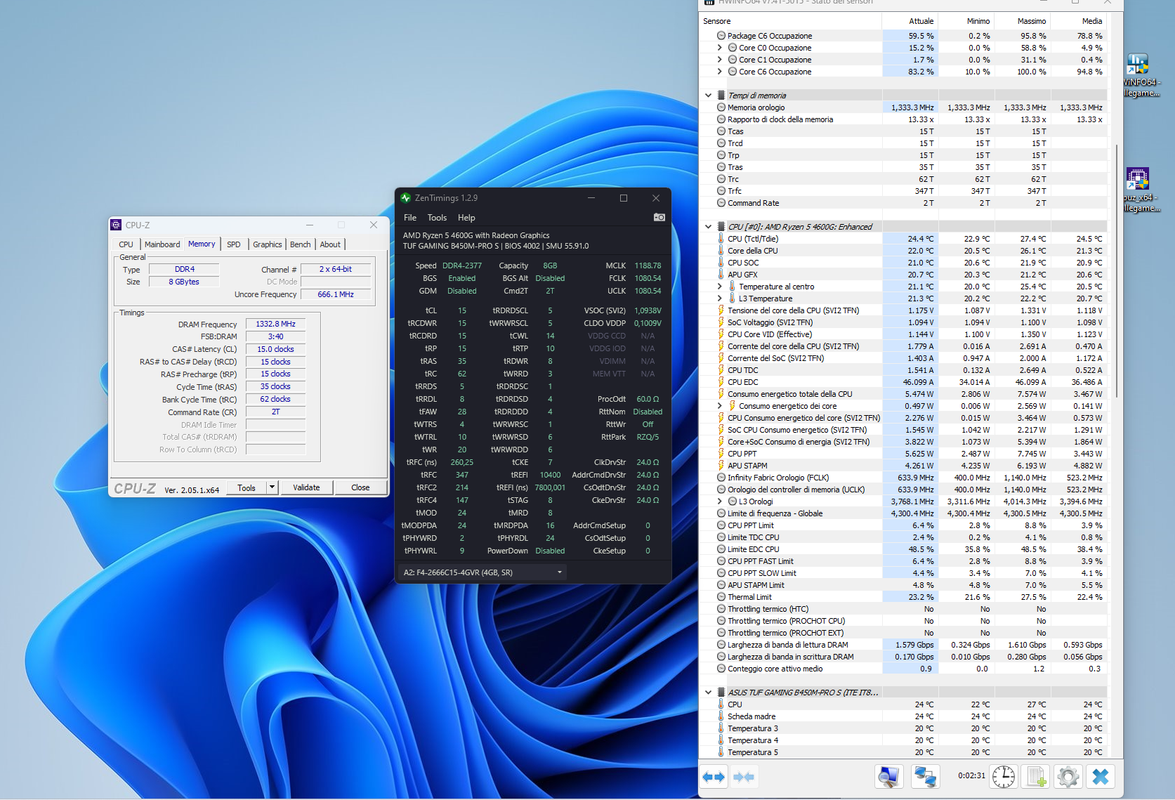
Task: Select the Limite EDC CPU sensor row
Action: pos(904,549)
